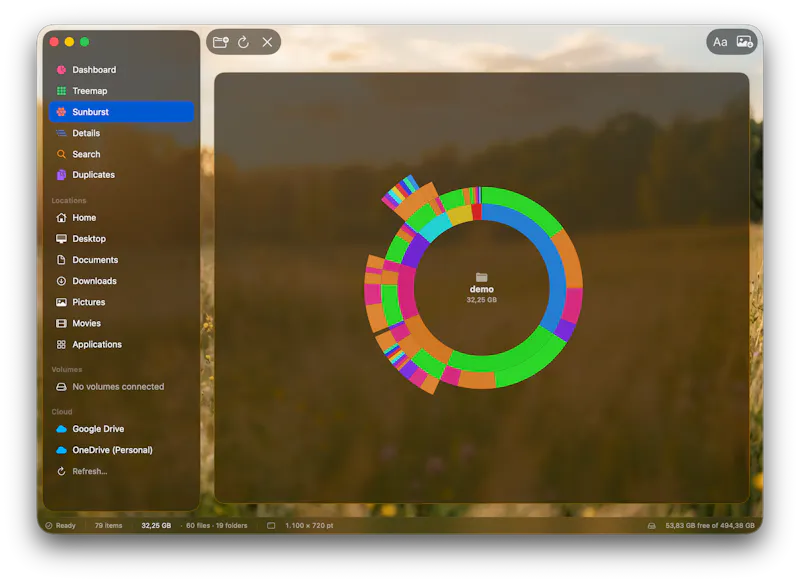This screenshot has height=583, width=800.
Task: Open the Dashboard view
Action: (121, 69)
